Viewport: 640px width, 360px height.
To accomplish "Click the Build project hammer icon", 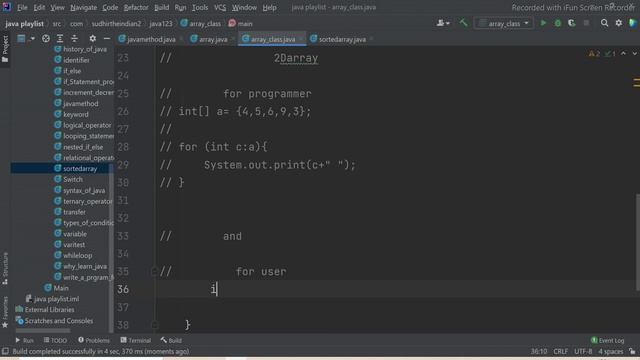I will pos(463,23).
